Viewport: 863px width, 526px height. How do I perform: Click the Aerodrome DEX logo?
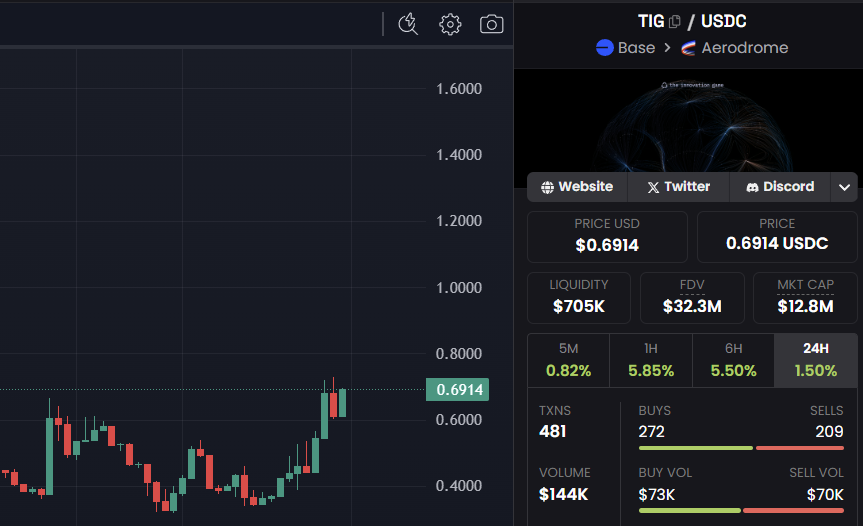688,48
